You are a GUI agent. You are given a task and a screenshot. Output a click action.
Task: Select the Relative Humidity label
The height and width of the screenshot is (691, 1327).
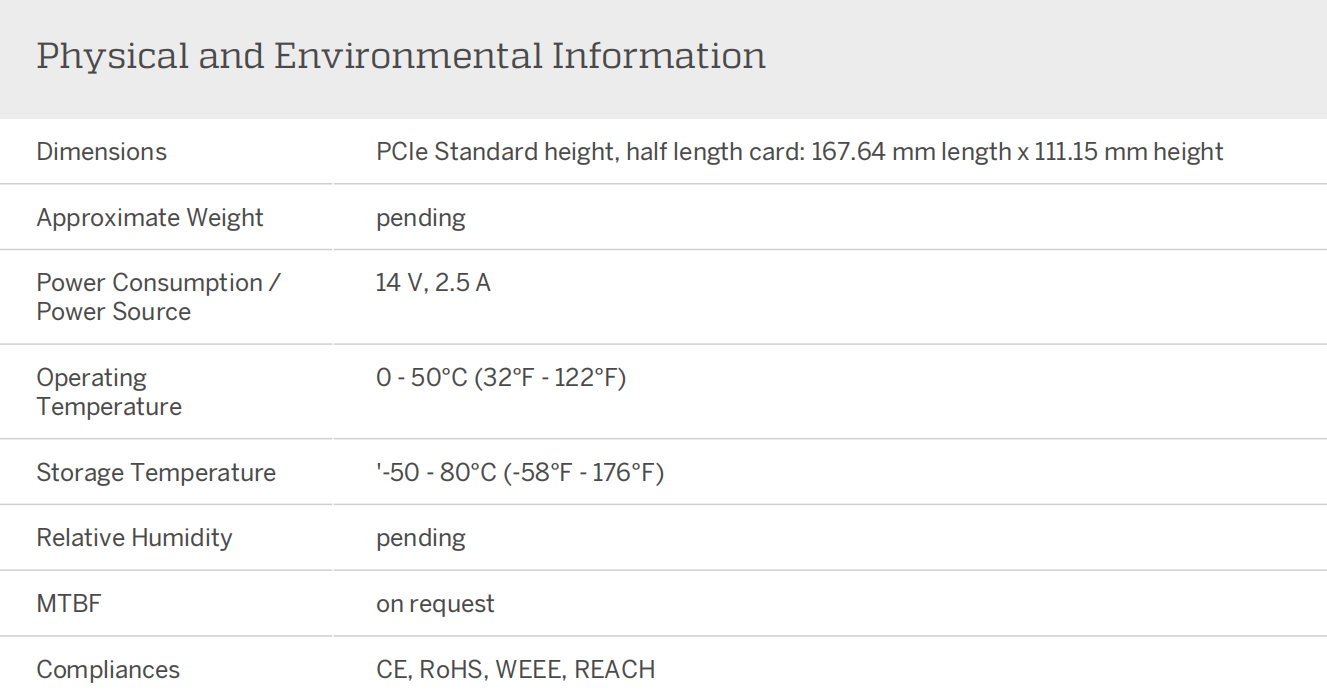[135, 538]
